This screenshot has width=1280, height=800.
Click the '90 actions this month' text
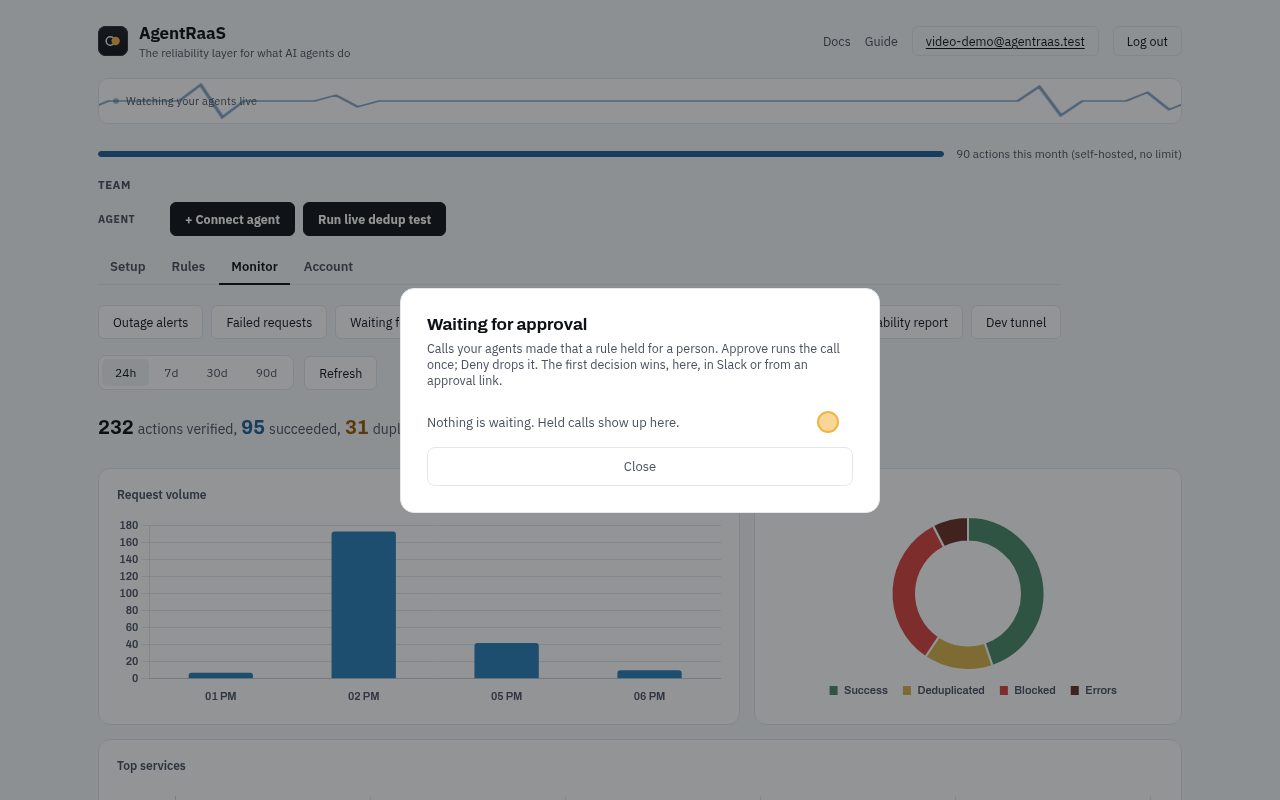tap(1069, 154)
